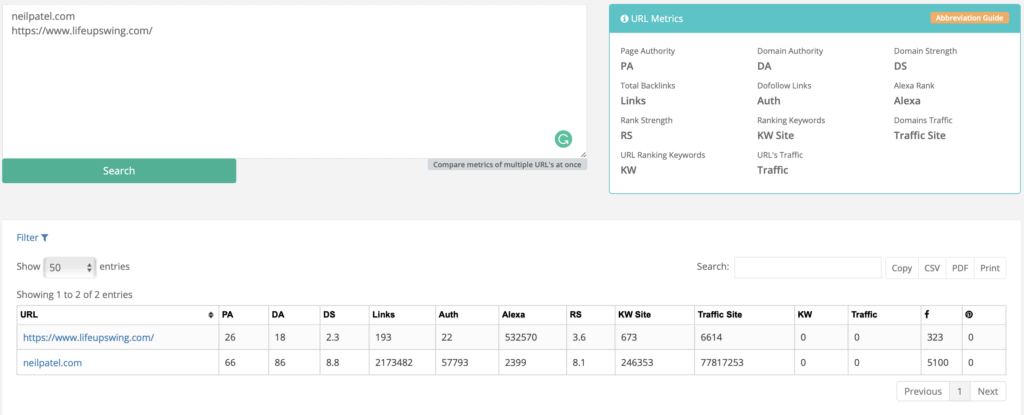Export the table as PDF
1024x415 pixels.
[x=960, y=268]
